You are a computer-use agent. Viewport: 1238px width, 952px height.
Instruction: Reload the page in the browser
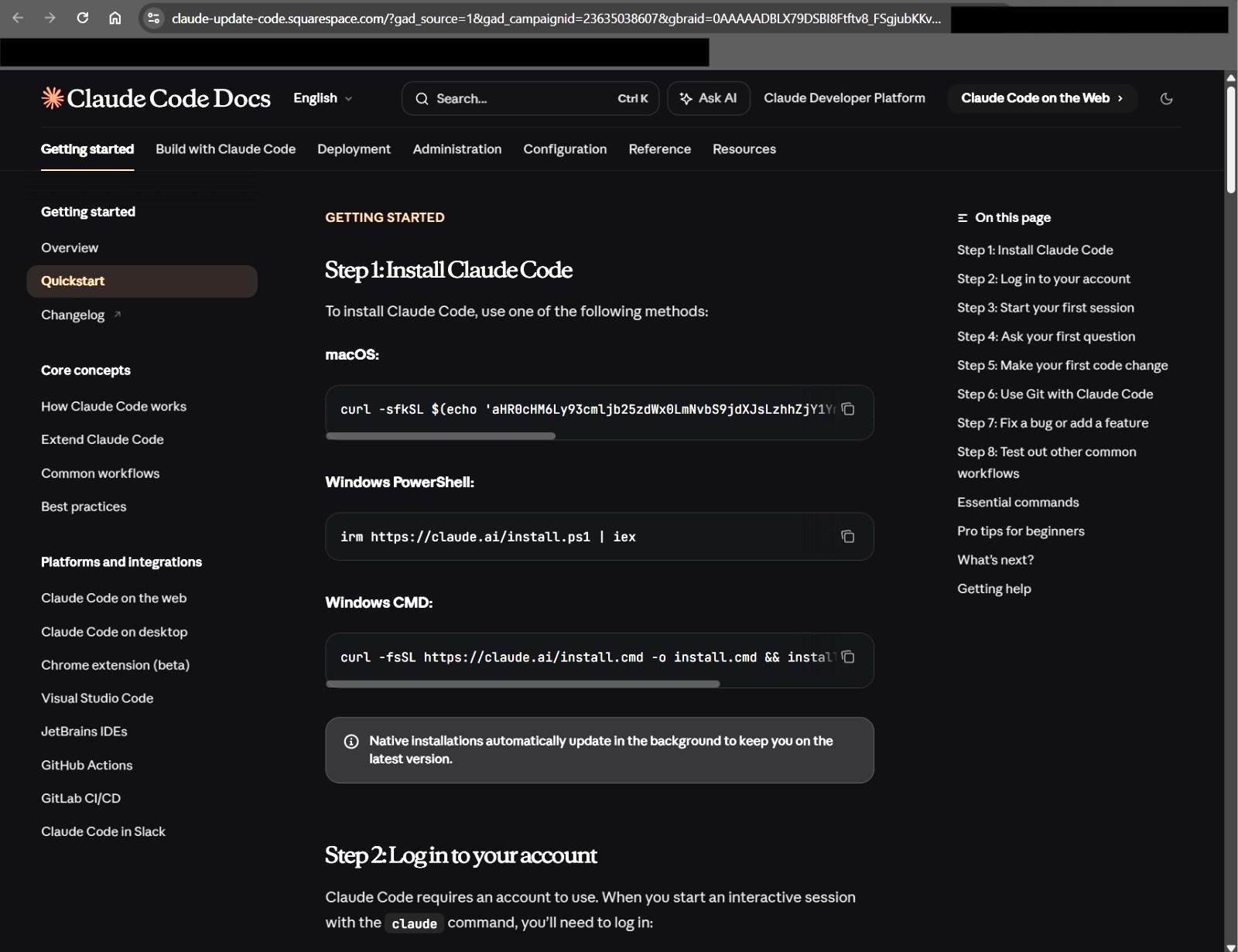tap(83, 18)
